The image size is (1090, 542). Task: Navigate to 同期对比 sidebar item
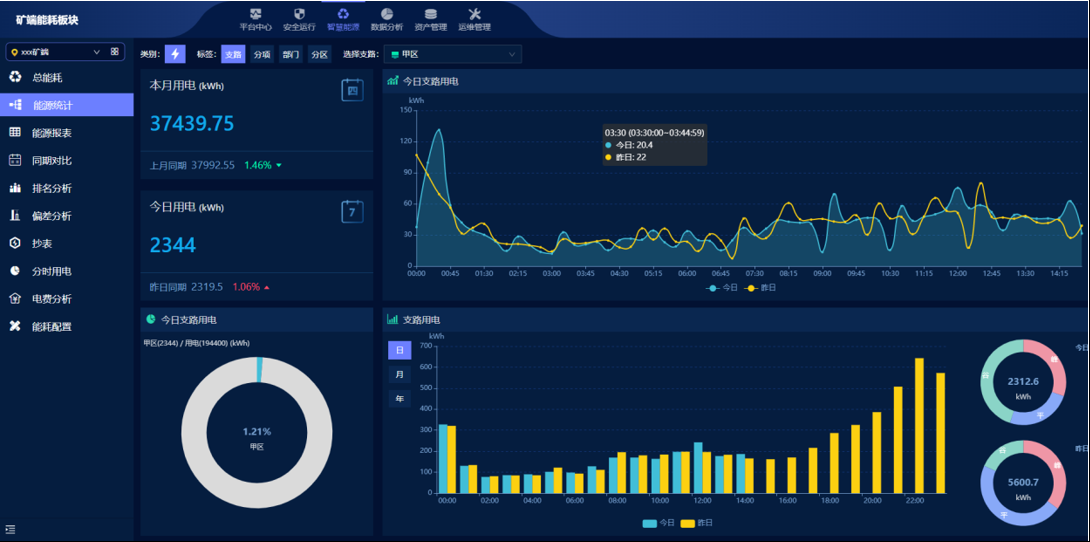(x=51, y=160)
